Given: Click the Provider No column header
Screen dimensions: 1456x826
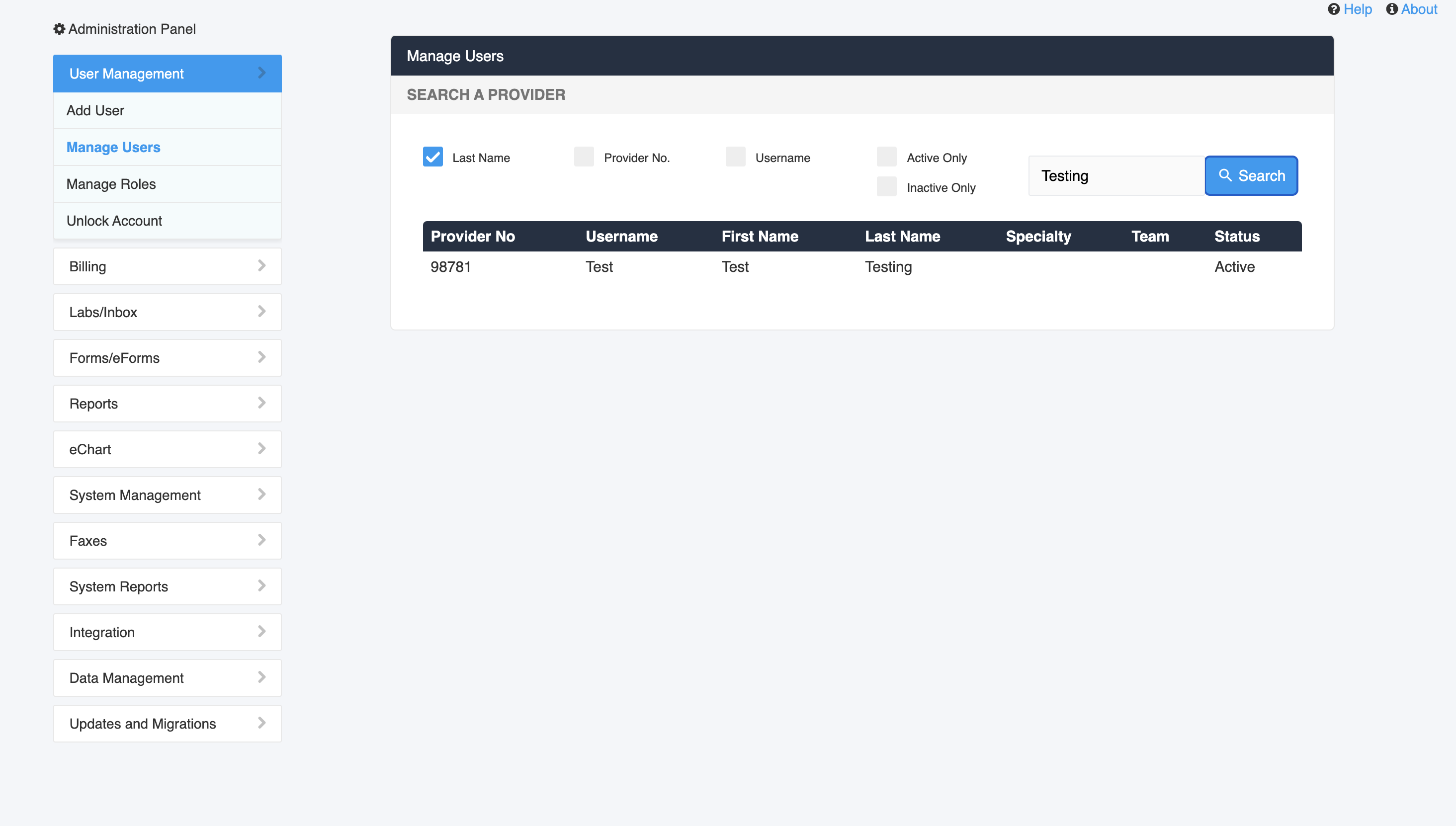Looking at the screenshot, I should coord(473,237).
